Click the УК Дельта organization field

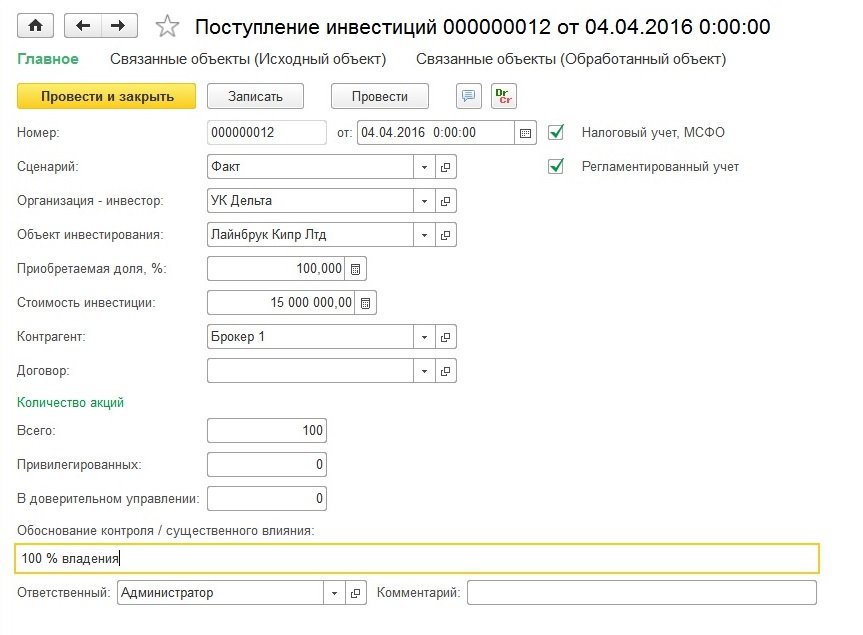[310, 201]
